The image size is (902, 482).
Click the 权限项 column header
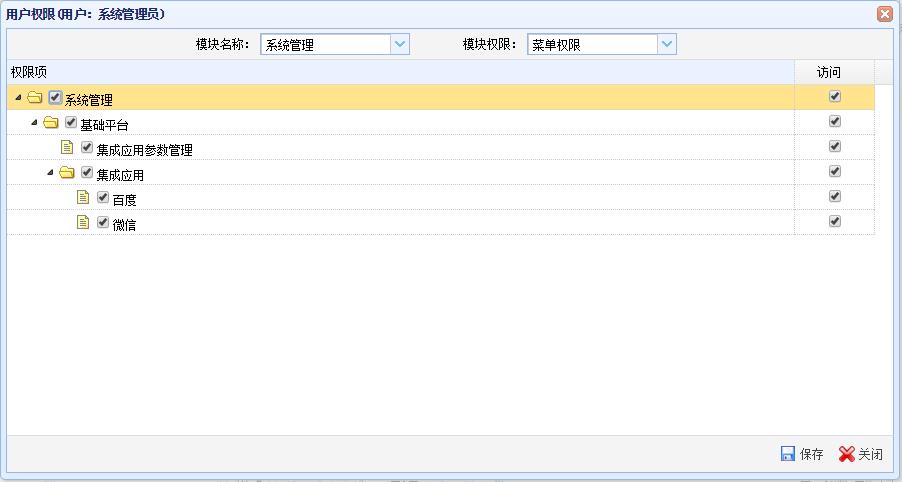(400, 72)
